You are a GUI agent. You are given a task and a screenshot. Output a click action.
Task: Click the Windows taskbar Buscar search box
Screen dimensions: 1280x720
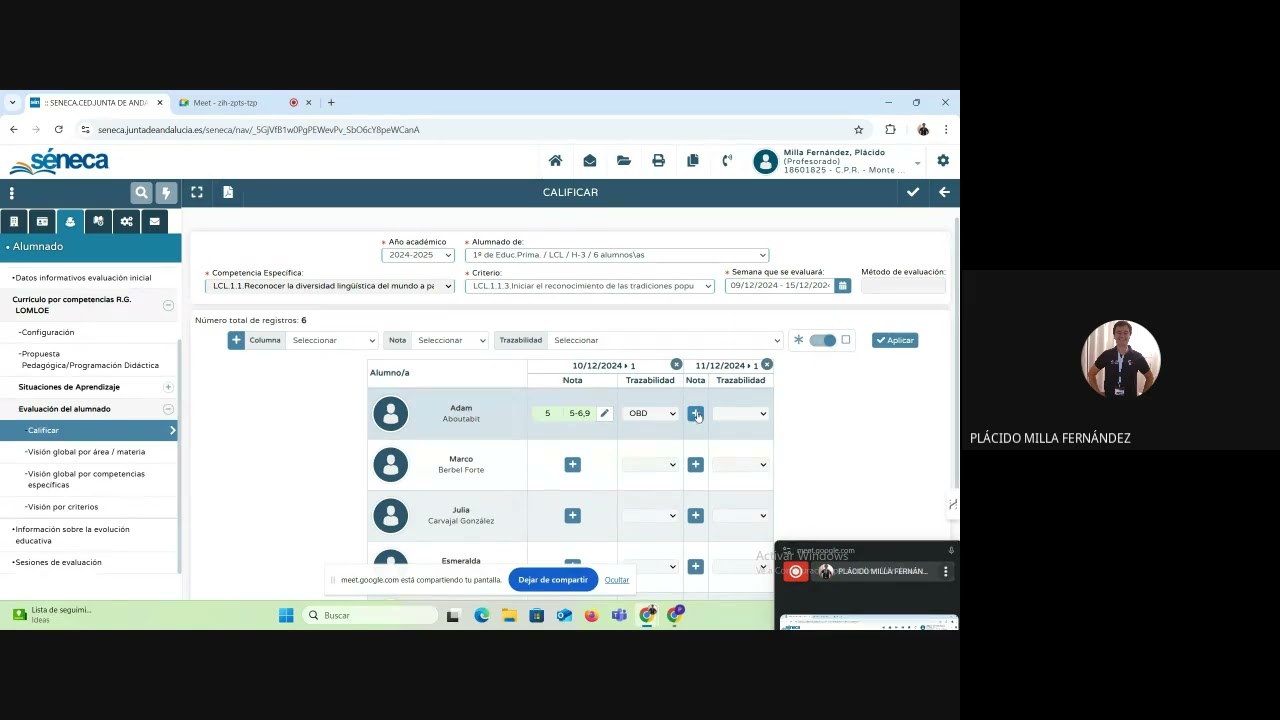click(x=370, y=615)
